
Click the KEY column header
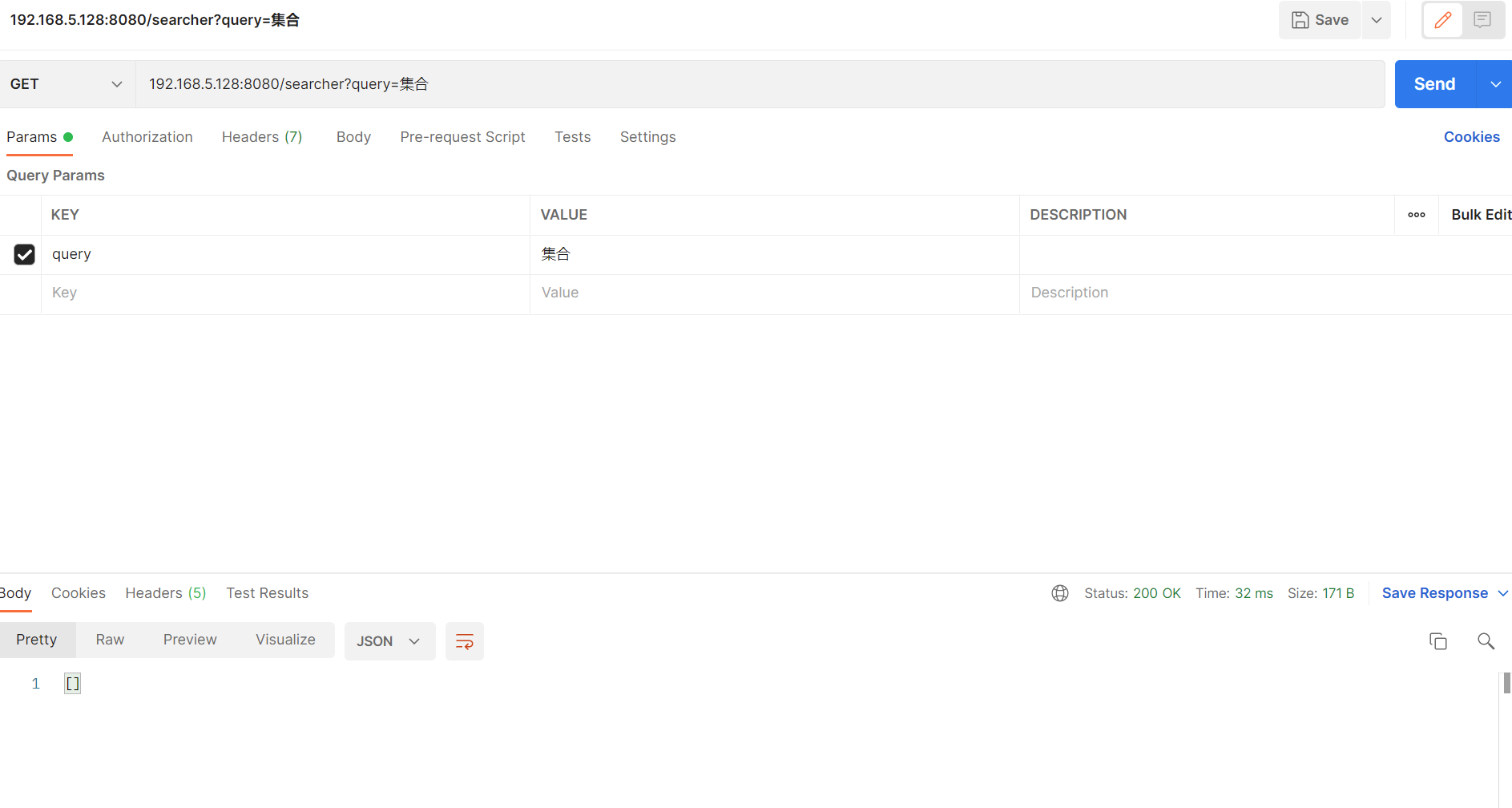click(x=65, y=215)
